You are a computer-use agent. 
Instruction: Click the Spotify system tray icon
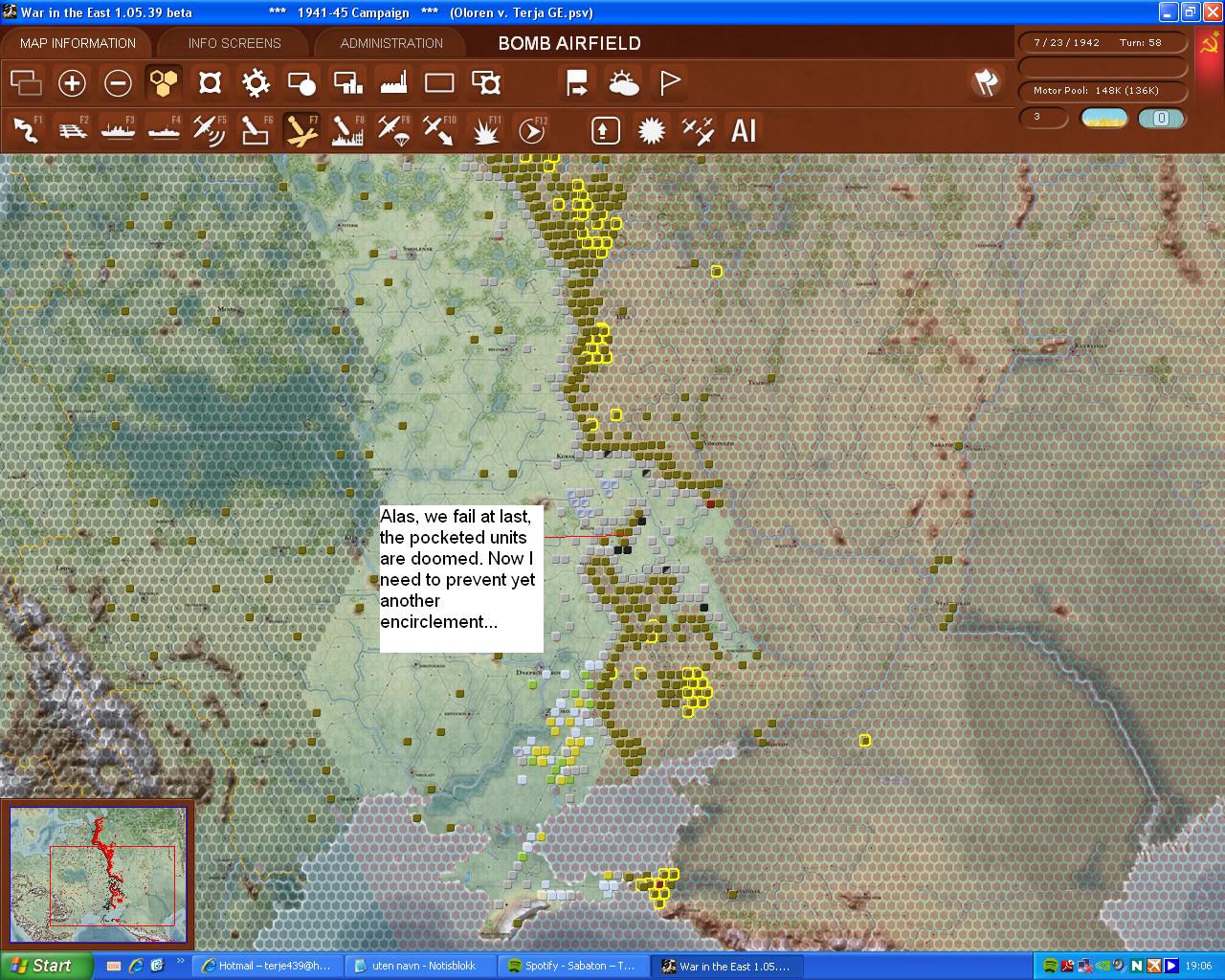pyautogui.click(x=1051, y=966)
